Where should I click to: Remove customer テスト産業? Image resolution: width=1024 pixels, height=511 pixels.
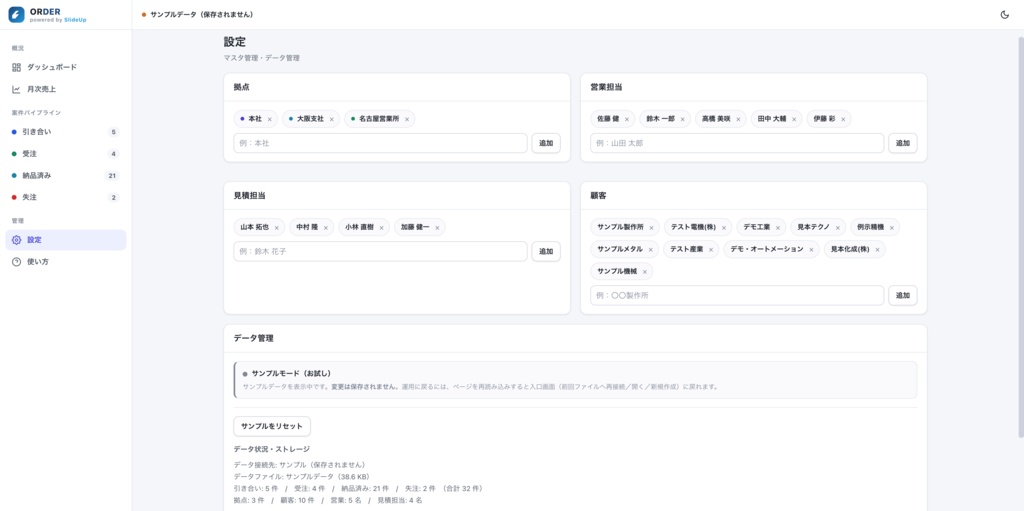(711, 250)
